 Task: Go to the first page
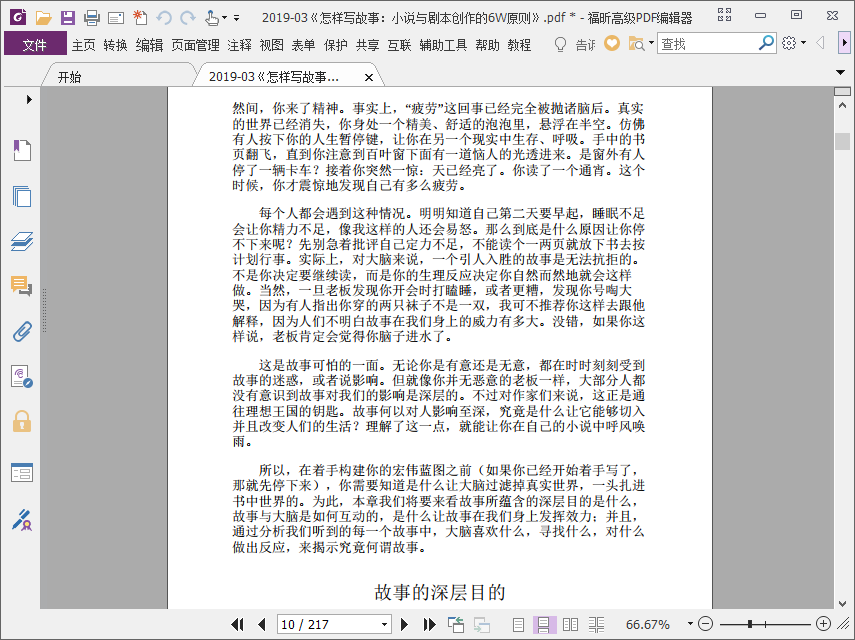click(x=237, y=624)
